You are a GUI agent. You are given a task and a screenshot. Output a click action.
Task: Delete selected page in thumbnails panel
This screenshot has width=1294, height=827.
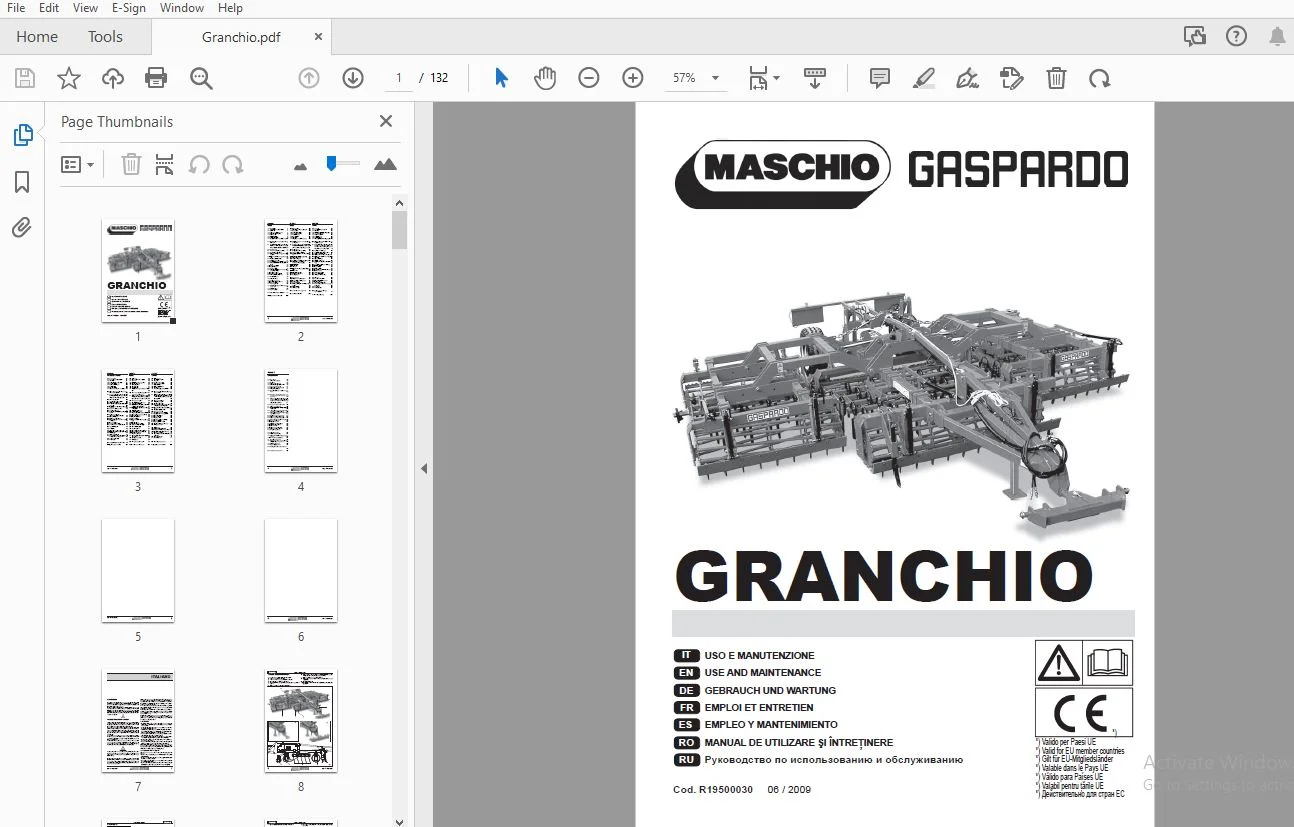131,164
